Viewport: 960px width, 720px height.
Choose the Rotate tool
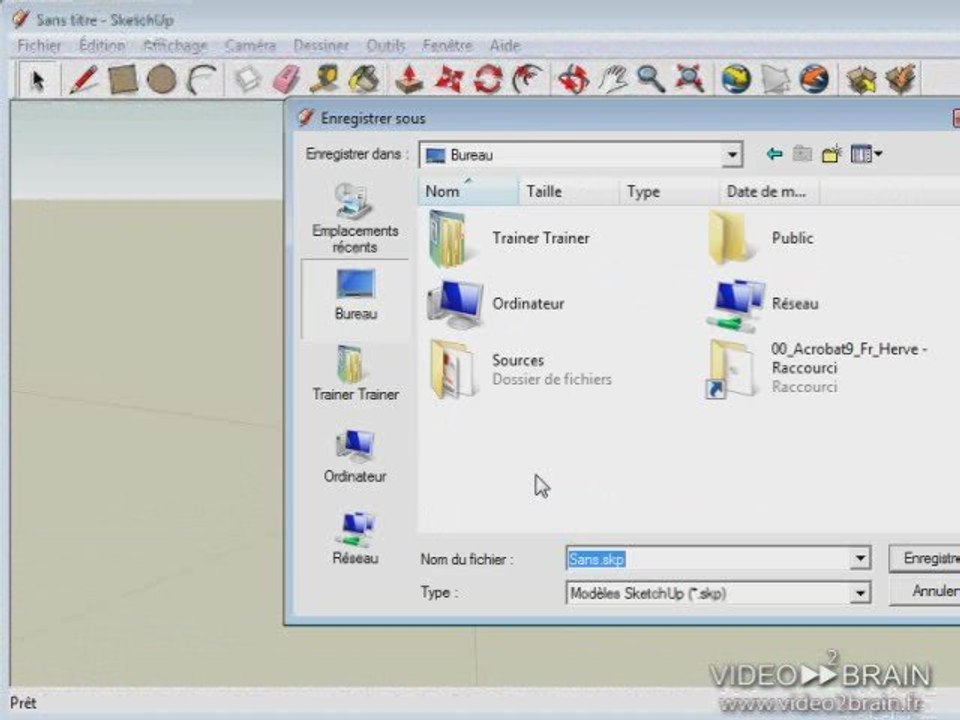[x=488, y=80]
